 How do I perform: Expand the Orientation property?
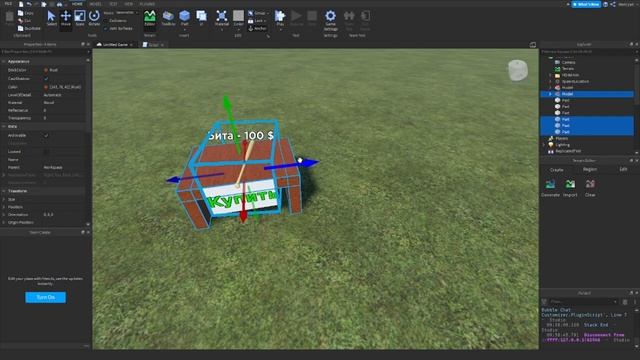[x=4, y=215]
